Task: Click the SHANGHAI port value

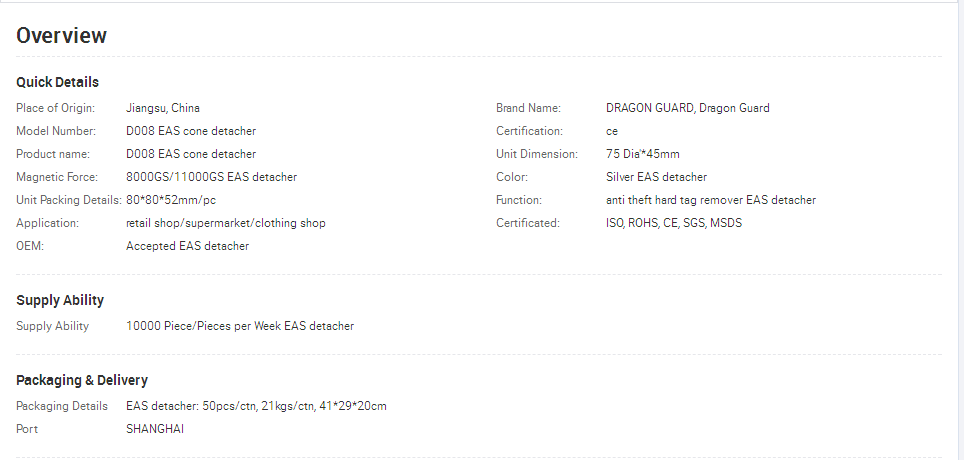Action: [x=155, y=429]
